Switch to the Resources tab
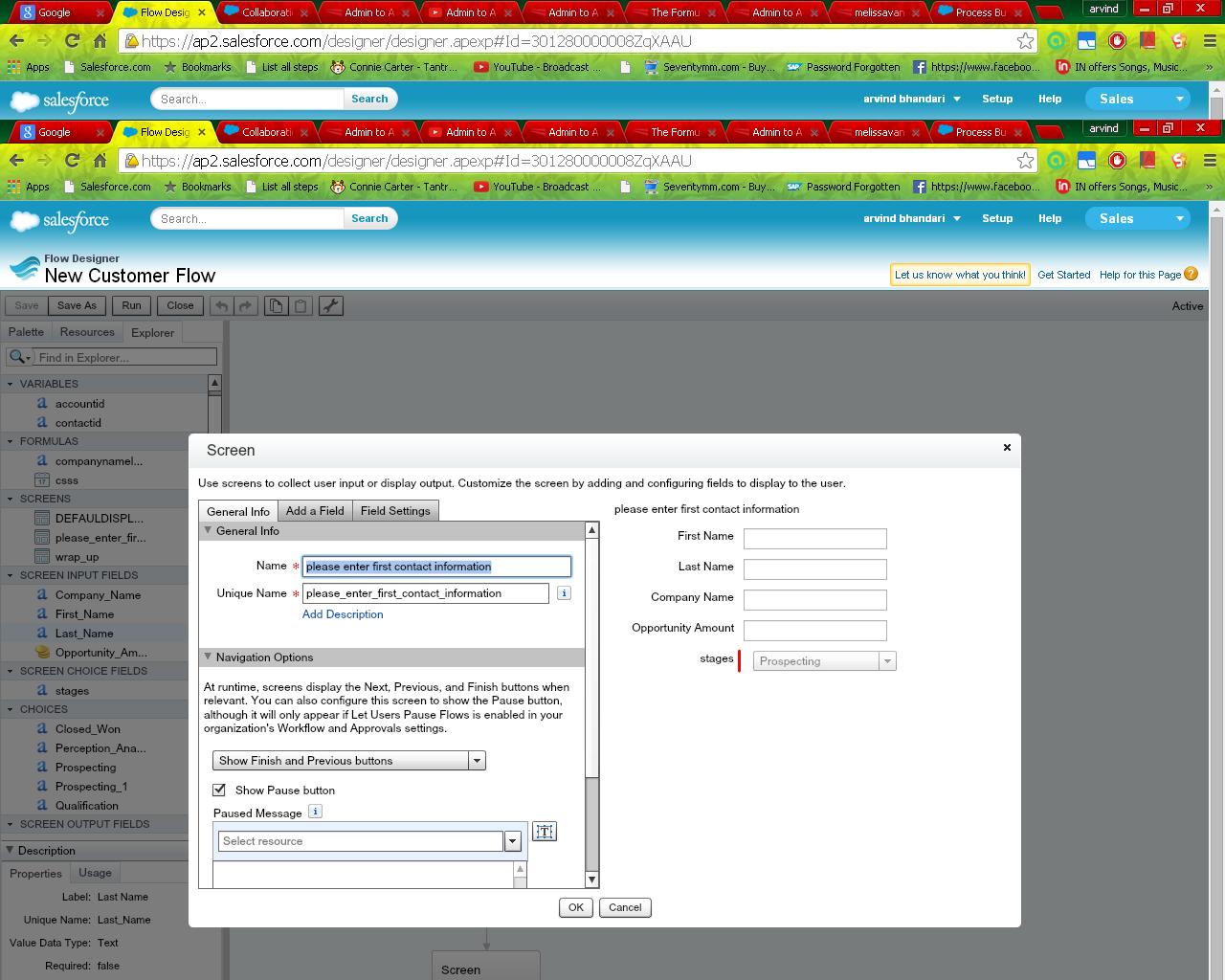The height and width of the screenshot is (980, 1225). point(87,332)
